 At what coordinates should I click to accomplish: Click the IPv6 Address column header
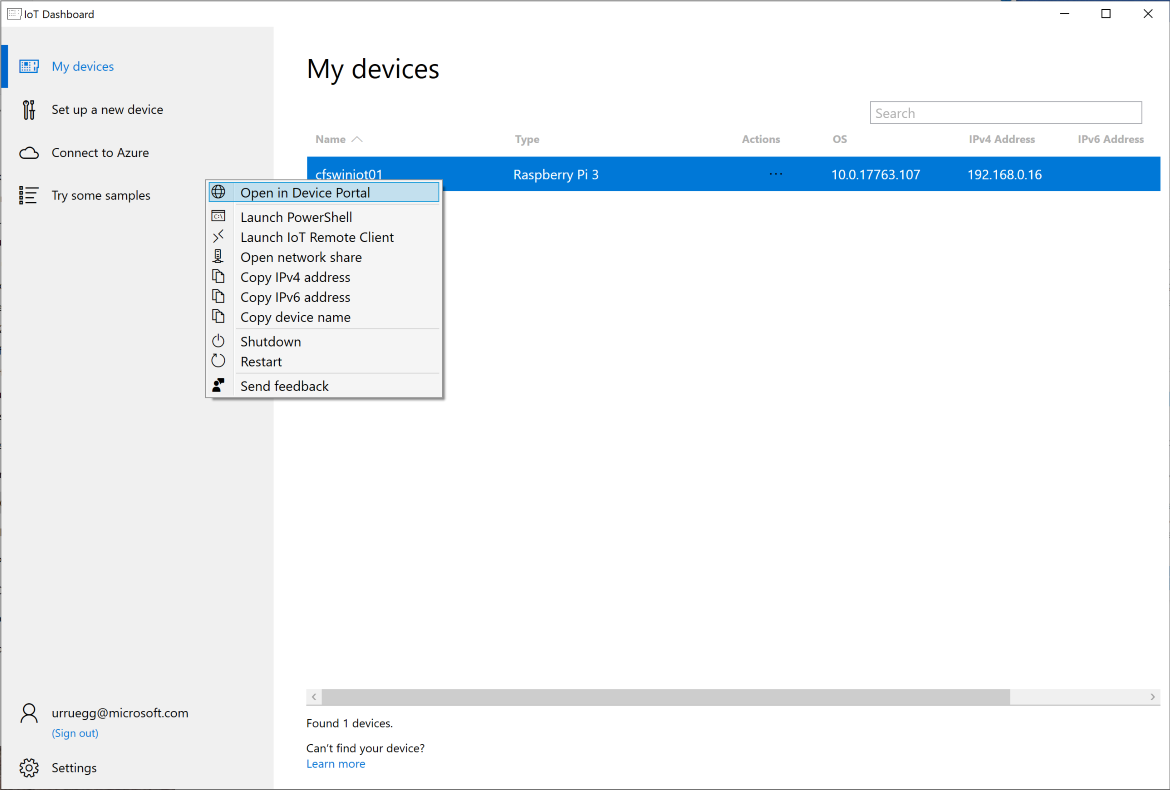point(1110,139)
